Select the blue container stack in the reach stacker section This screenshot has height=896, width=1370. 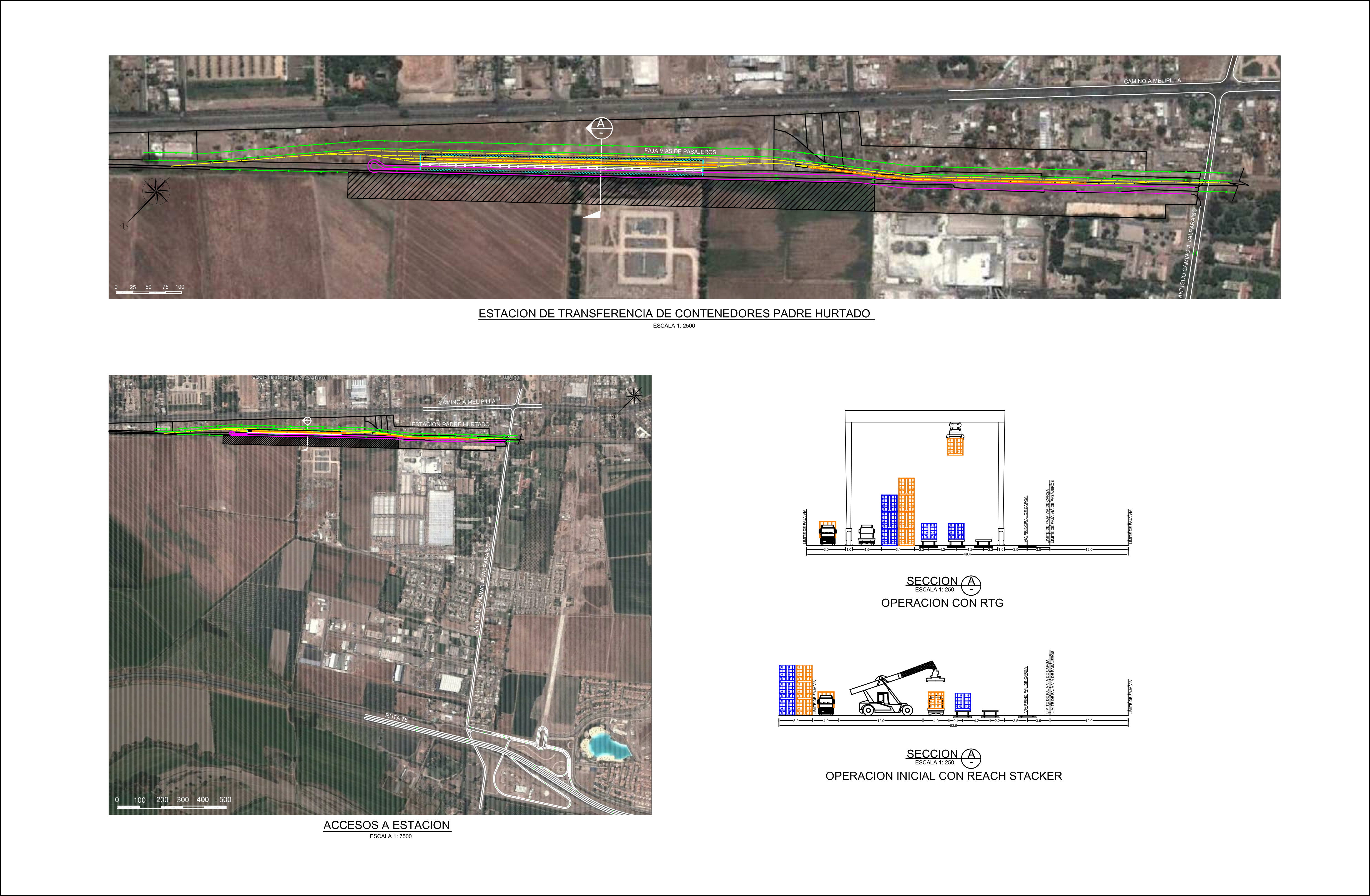(x=787, y=690)
